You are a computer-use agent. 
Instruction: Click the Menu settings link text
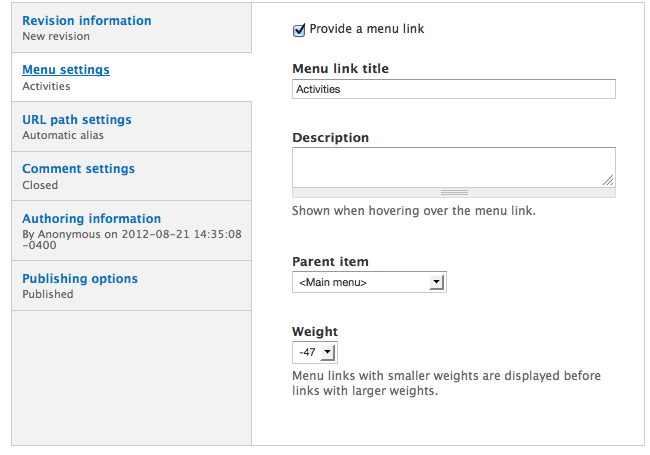pos(66,70)
